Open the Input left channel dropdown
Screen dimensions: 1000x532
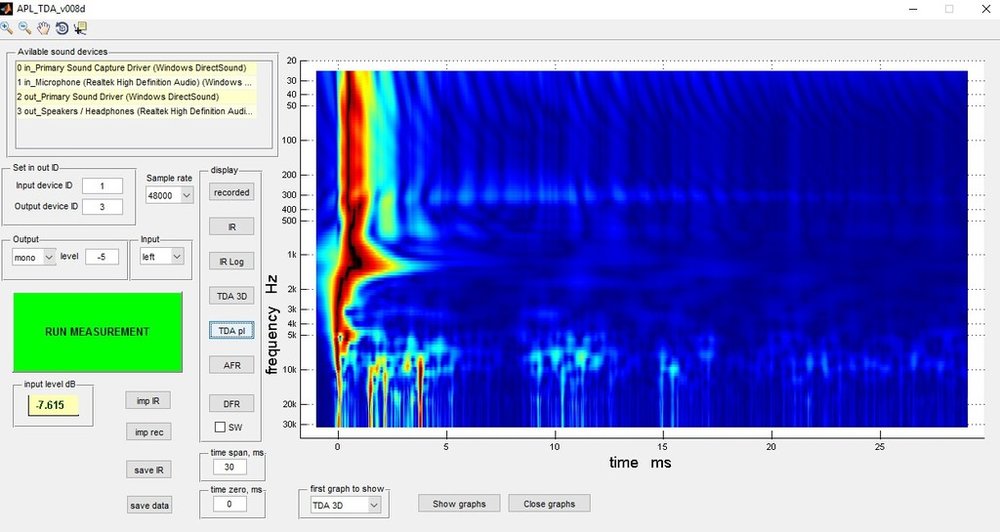(x=162, y=257)
